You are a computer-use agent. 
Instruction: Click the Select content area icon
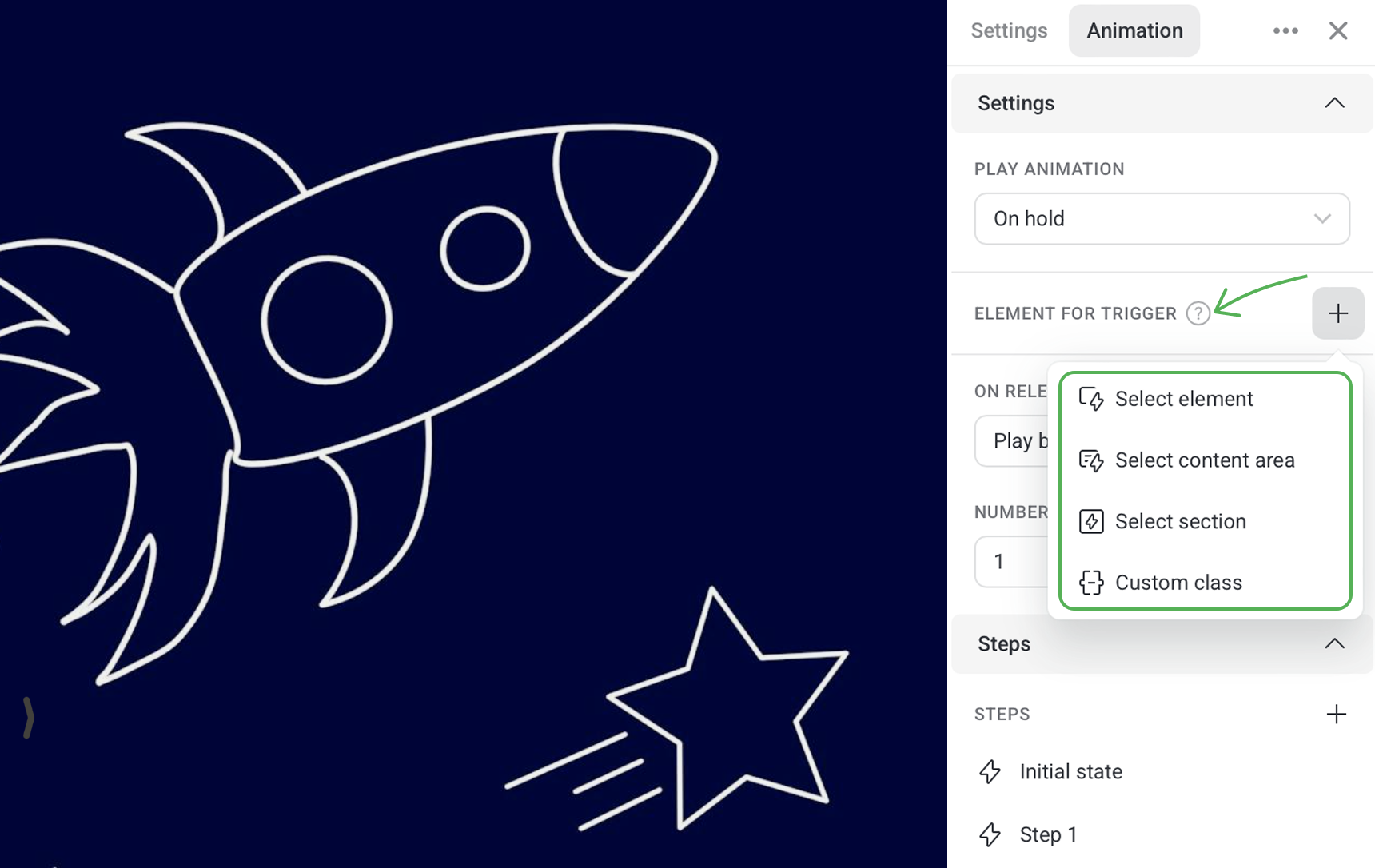pyautogui.click(x=1091, y=460)
